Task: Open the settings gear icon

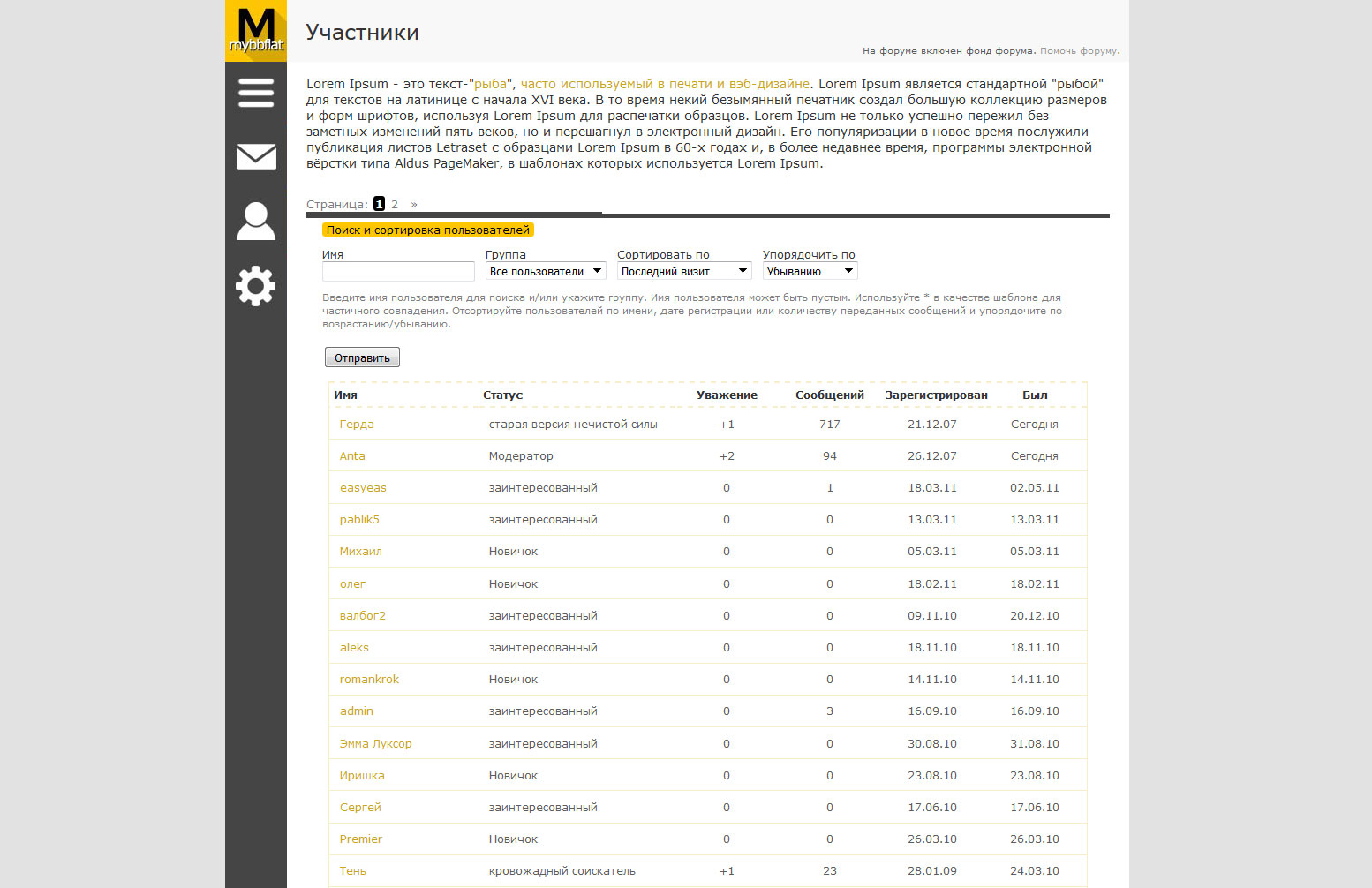Action: click(256, 286)
